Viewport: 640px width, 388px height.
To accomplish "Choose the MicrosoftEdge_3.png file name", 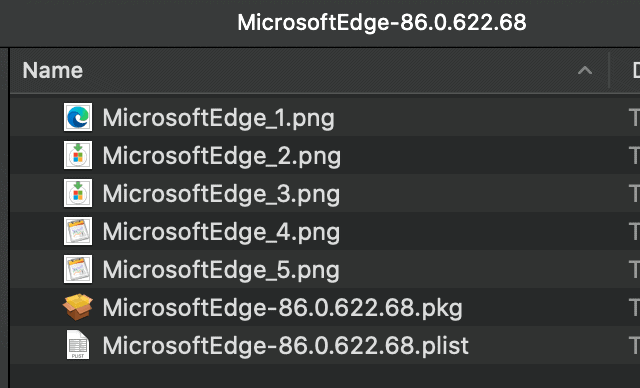I will (x=221, y=194).
